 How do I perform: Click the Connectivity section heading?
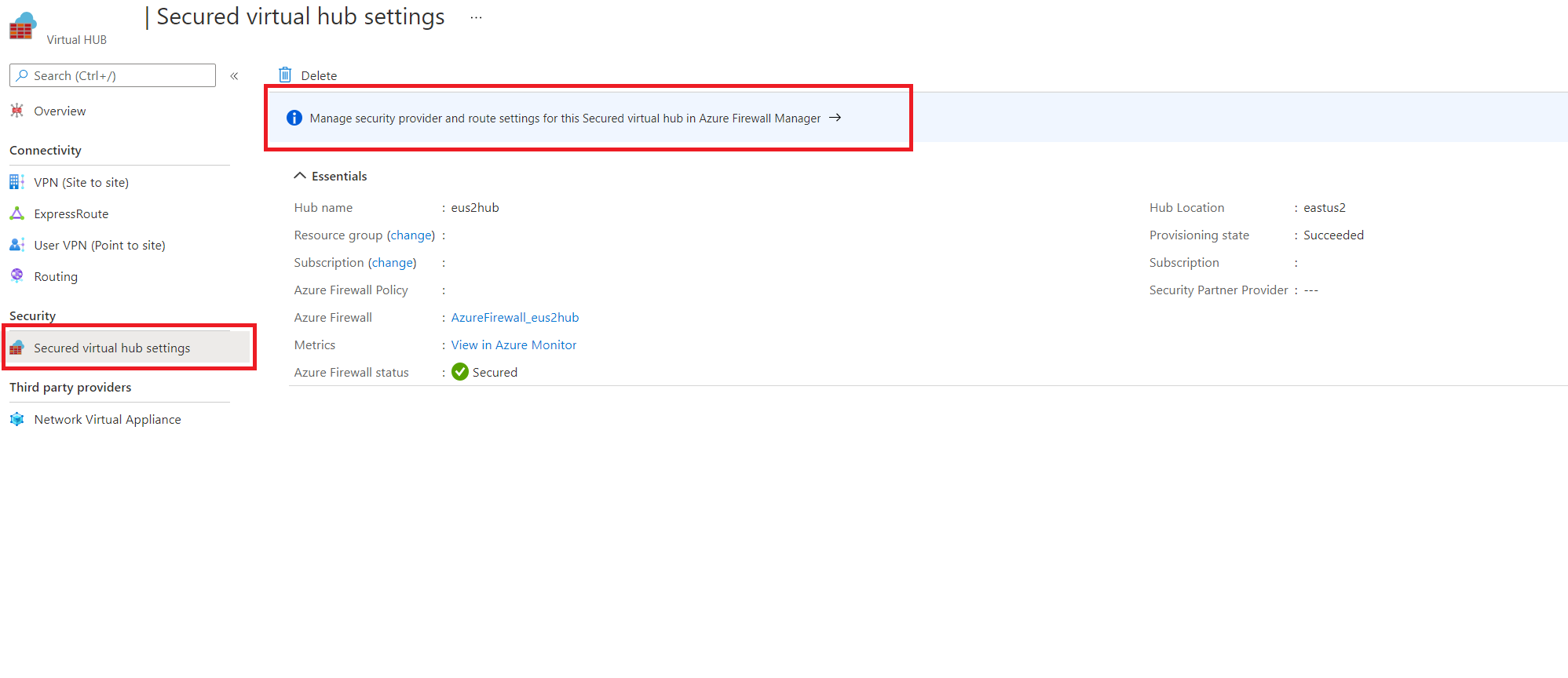tap(46, 151)
